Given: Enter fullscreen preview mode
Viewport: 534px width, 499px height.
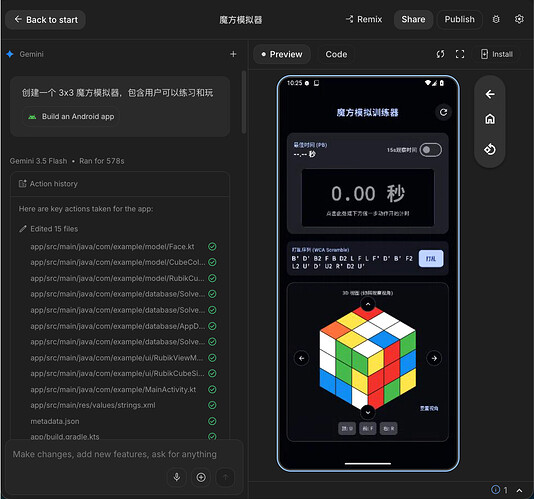Looking at the screenshot, I should click(460, 54).
